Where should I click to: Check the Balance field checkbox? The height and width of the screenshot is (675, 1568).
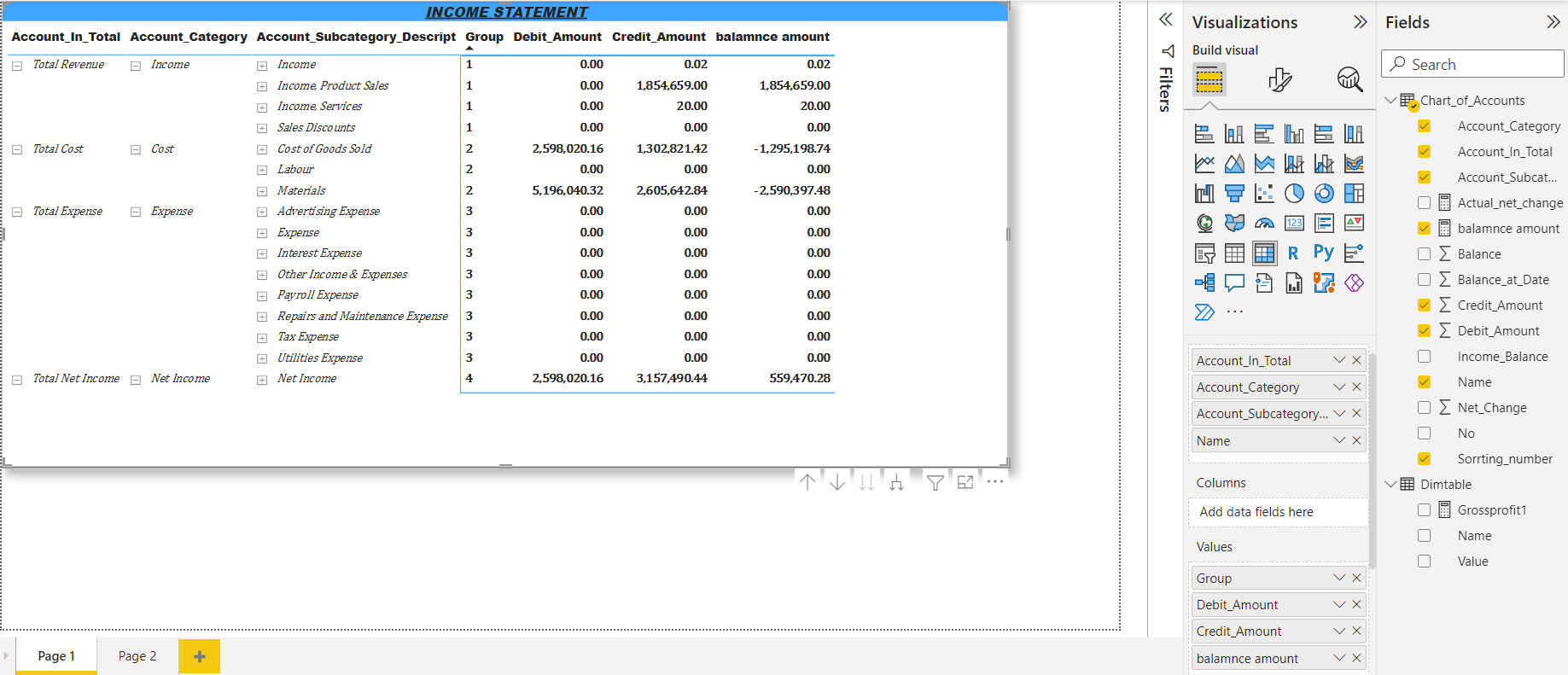click(1424, 253)
